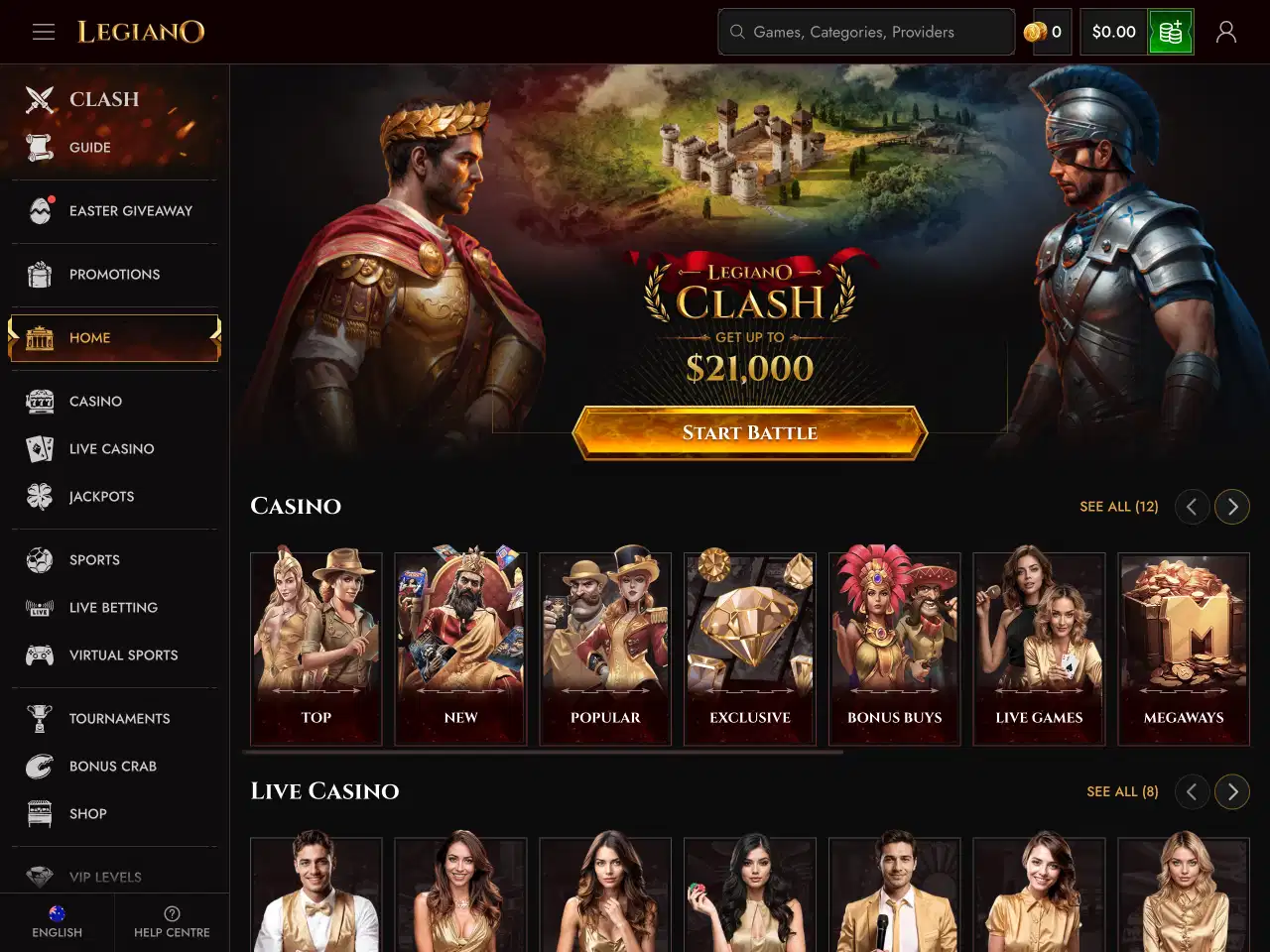Open the Help Centre question icon
This screenshot has height=952, width=1270.
[x=172, y=913]
